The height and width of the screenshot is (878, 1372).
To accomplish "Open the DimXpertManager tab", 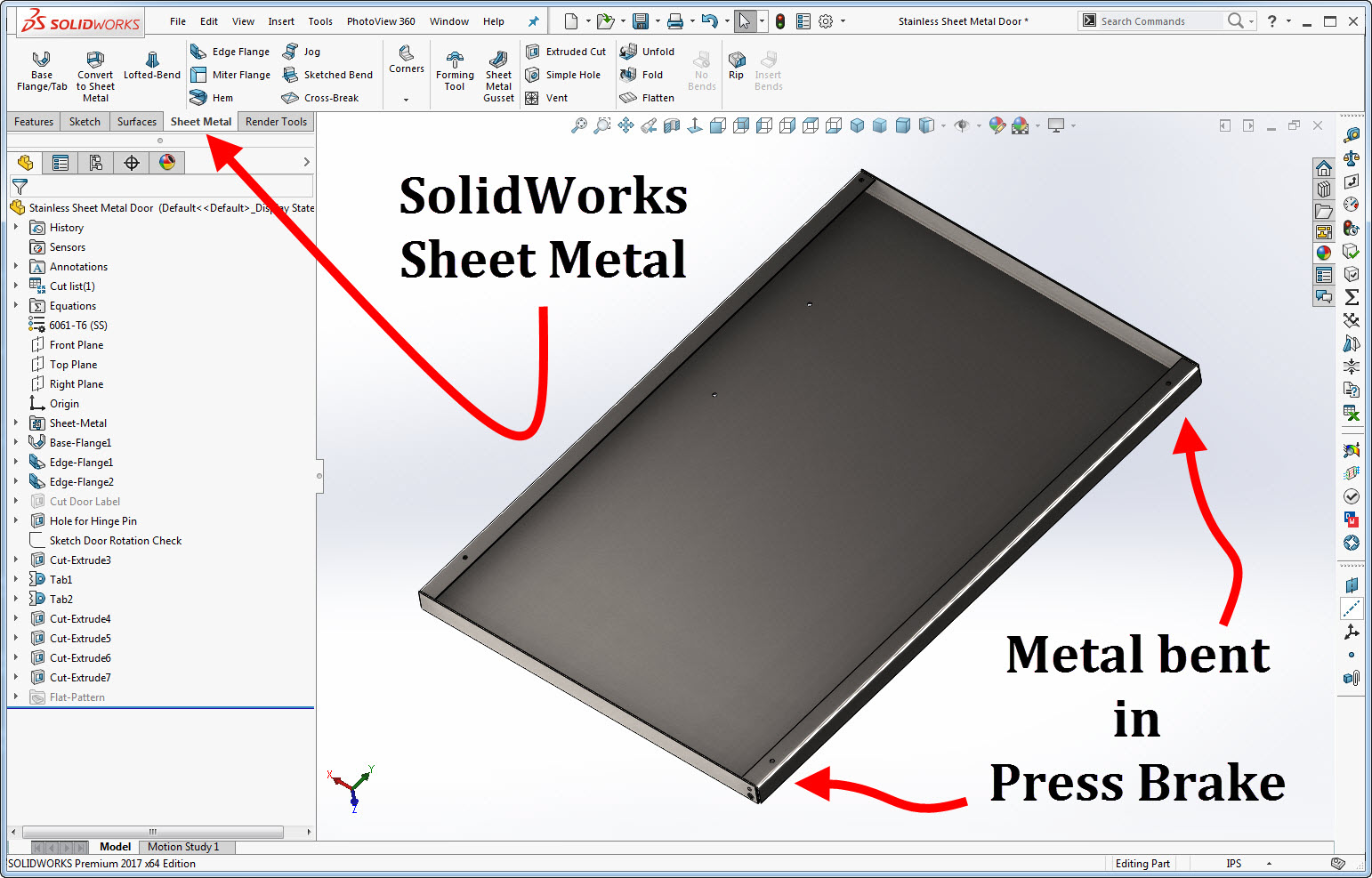I will (132, 162).
